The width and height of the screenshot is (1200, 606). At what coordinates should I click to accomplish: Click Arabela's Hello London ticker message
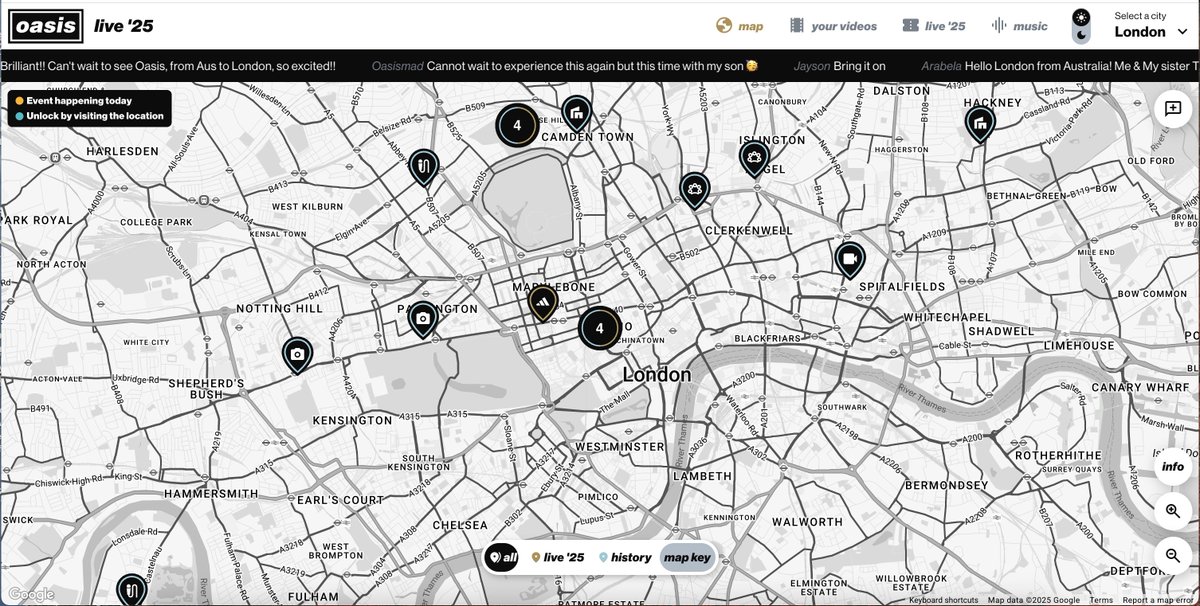[1058, 65]
